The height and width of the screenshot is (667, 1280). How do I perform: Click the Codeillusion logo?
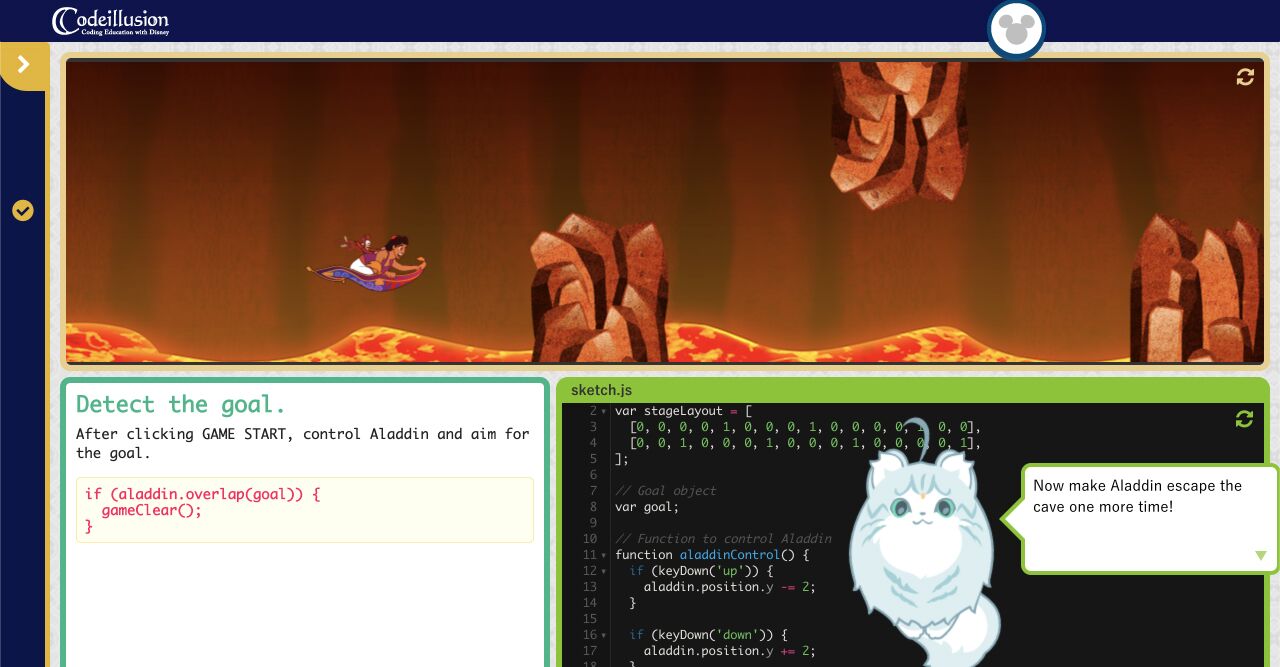pyautogui.click(x=110, y=21)
